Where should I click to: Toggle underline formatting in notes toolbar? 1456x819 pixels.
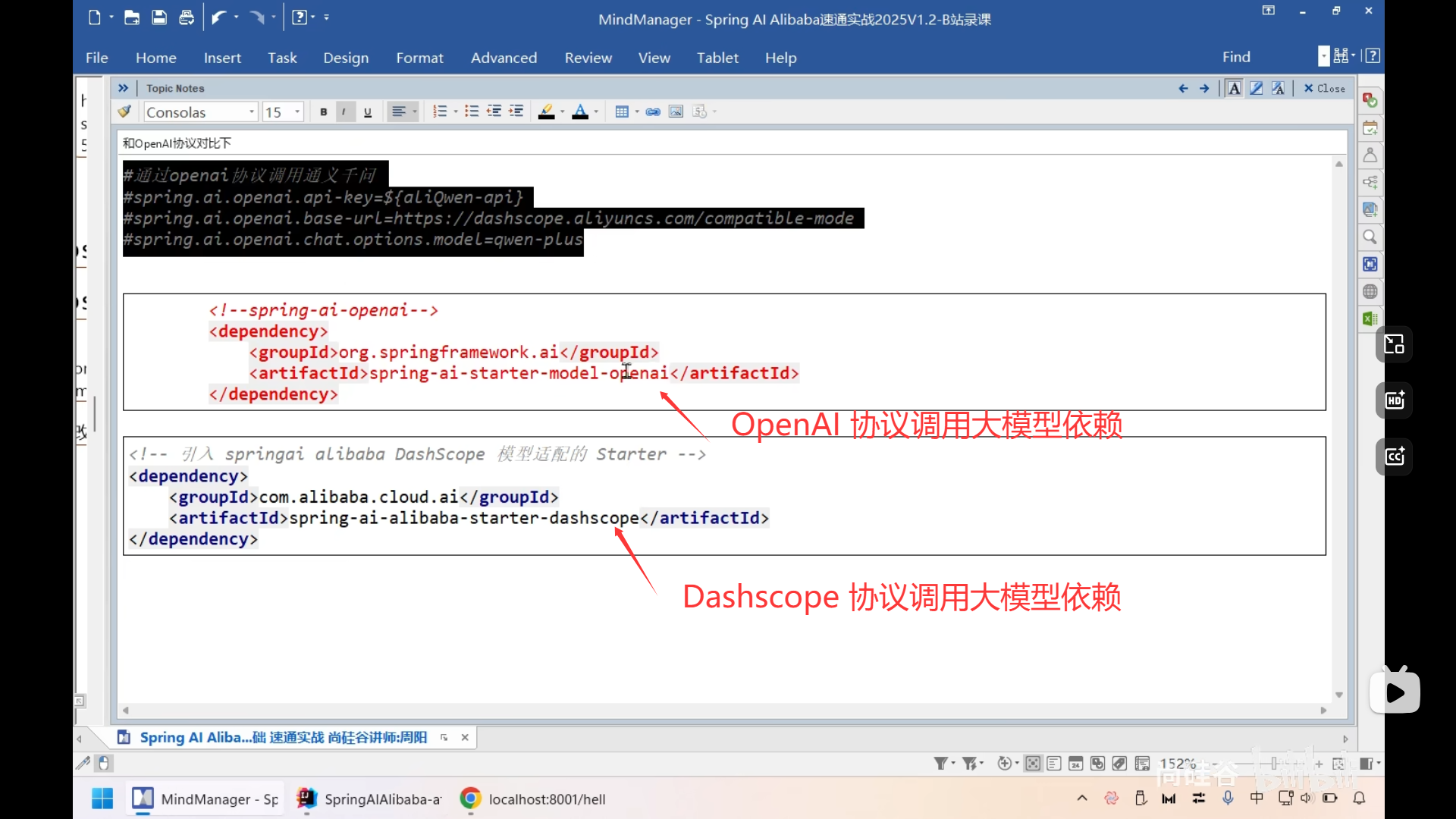click(x=368, y=112)
